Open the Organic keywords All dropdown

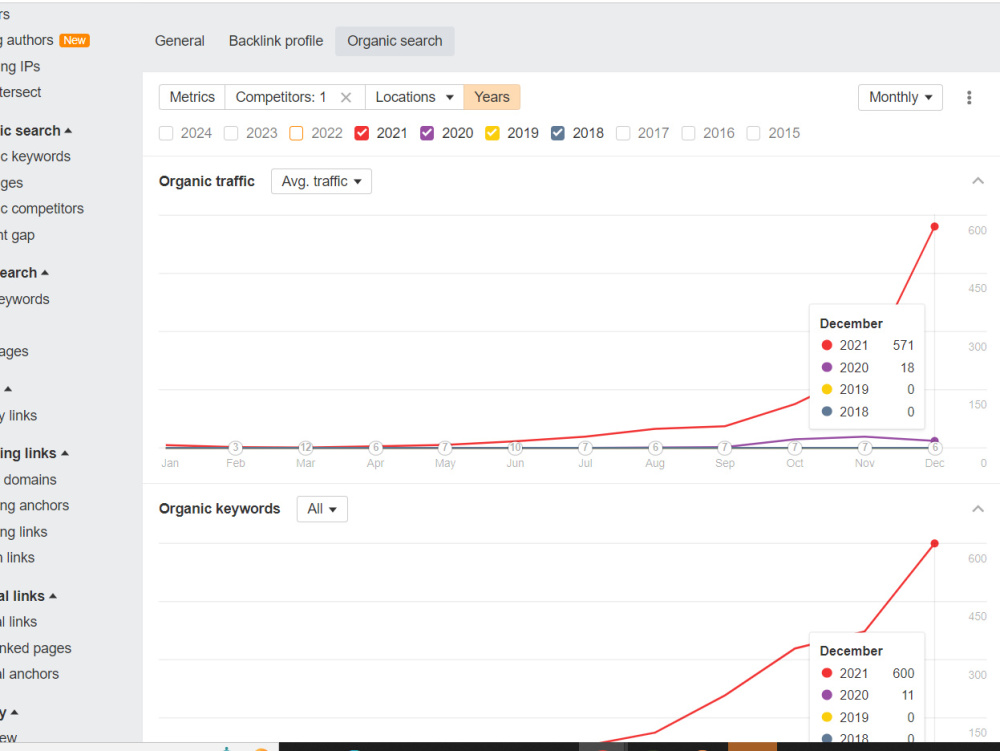[322, 509]
